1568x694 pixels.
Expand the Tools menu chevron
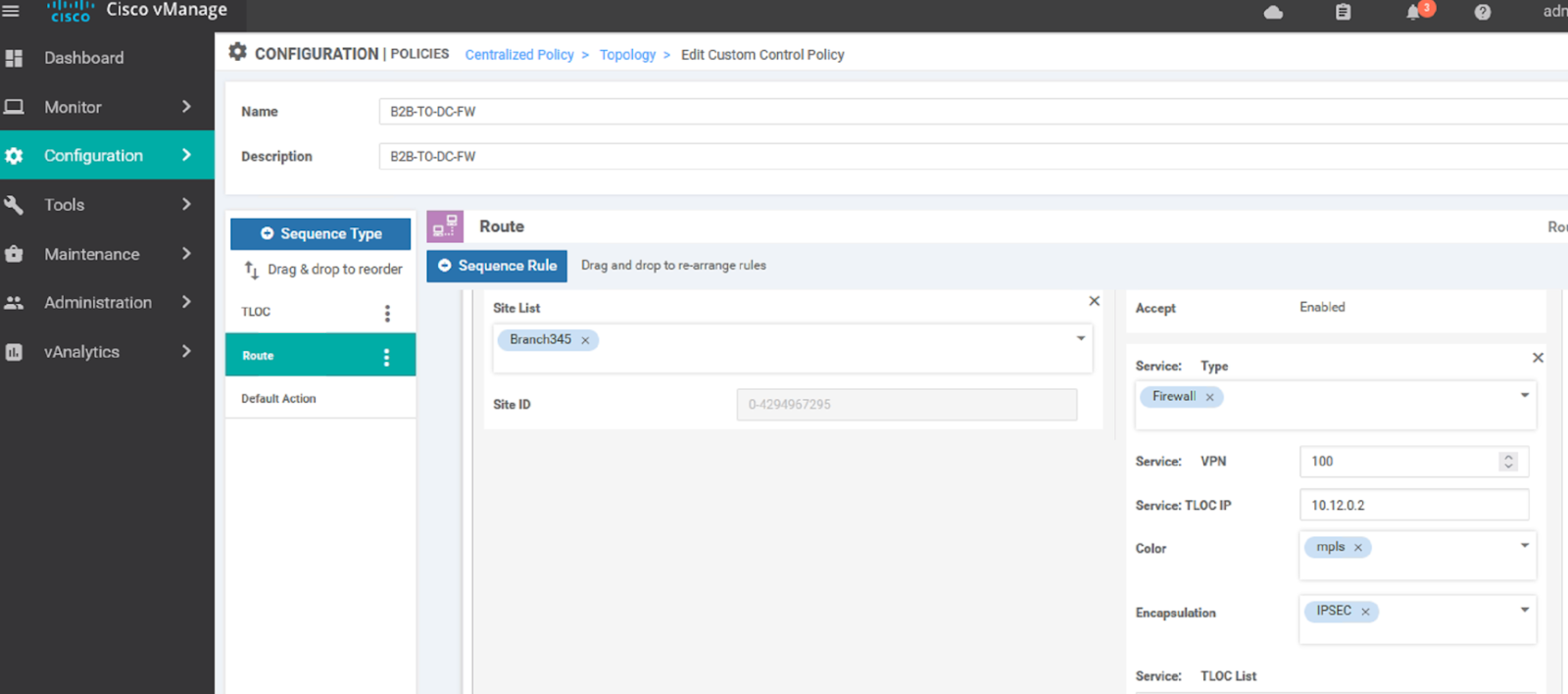click(x=186, y=204)
